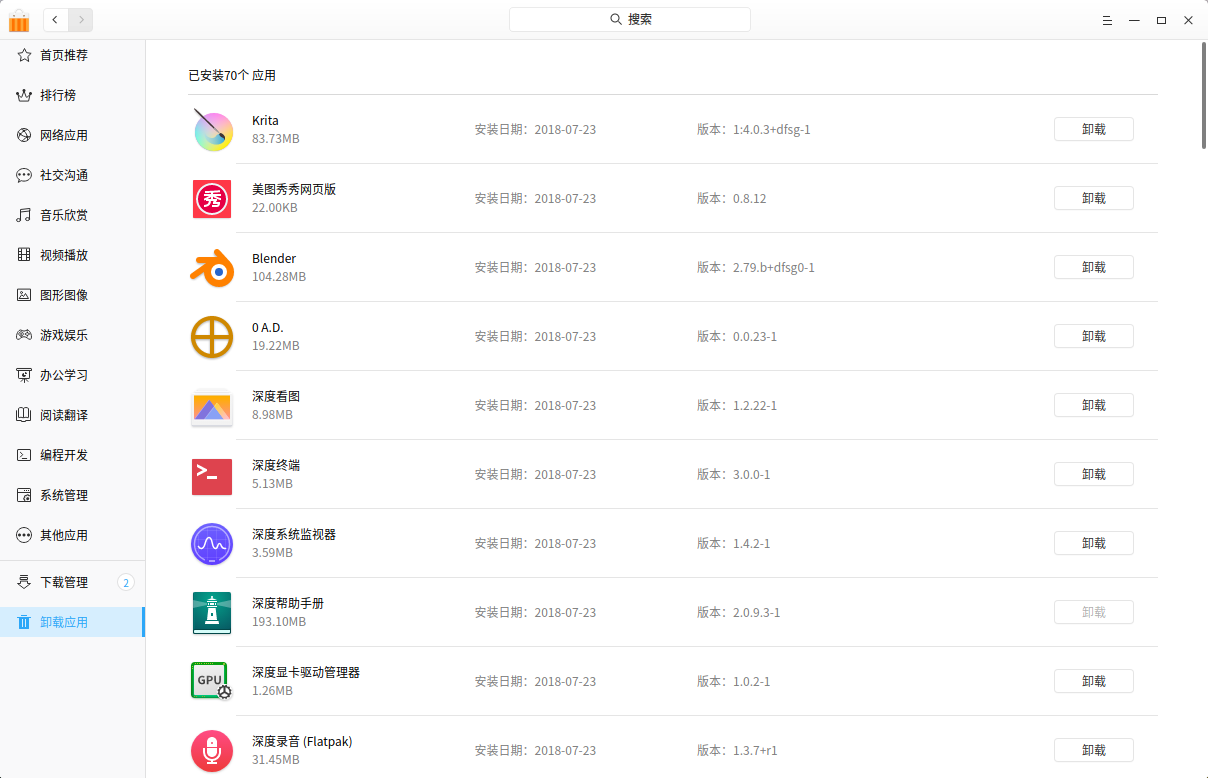Click the 美图秀秀网页版 app icon

(212, 198)
